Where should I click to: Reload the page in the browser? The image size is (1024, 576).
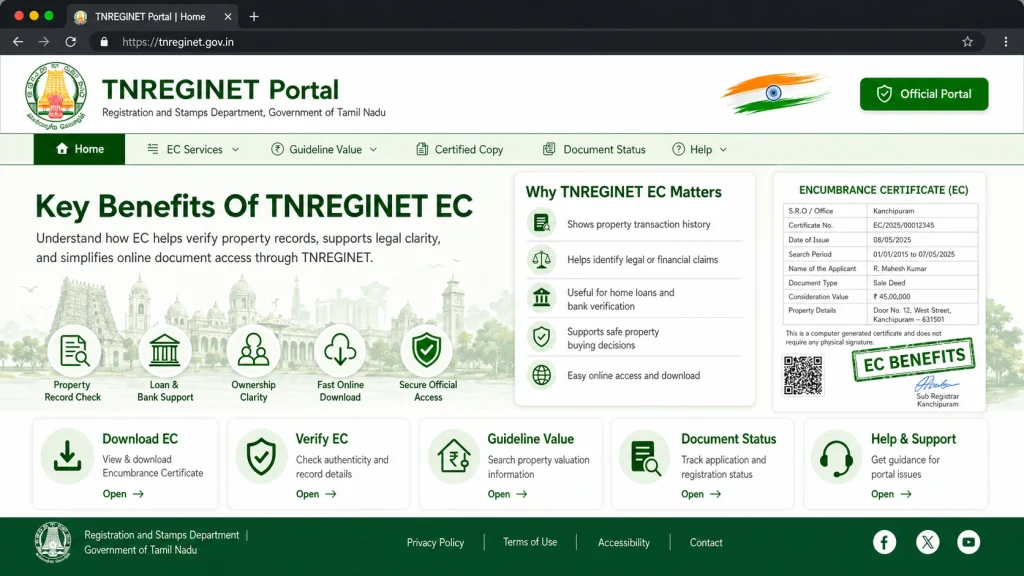click(71, 42)
